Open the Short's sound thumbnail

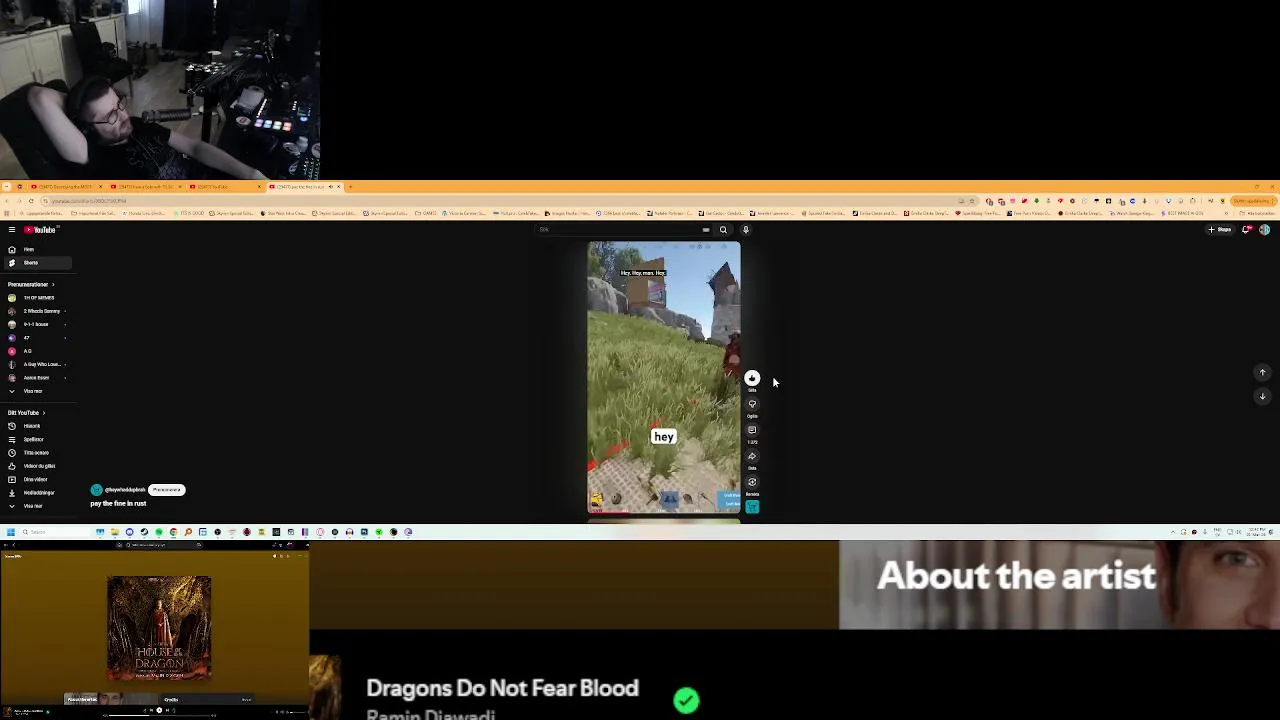[x=752, y=507]
